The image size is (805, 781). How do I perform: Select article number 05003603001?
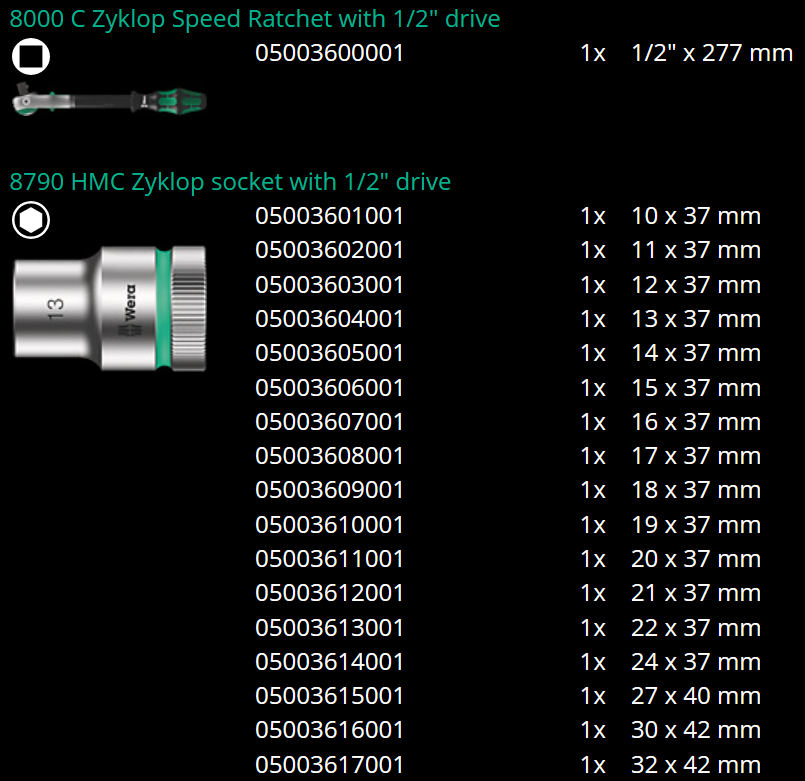coord(329,285)
